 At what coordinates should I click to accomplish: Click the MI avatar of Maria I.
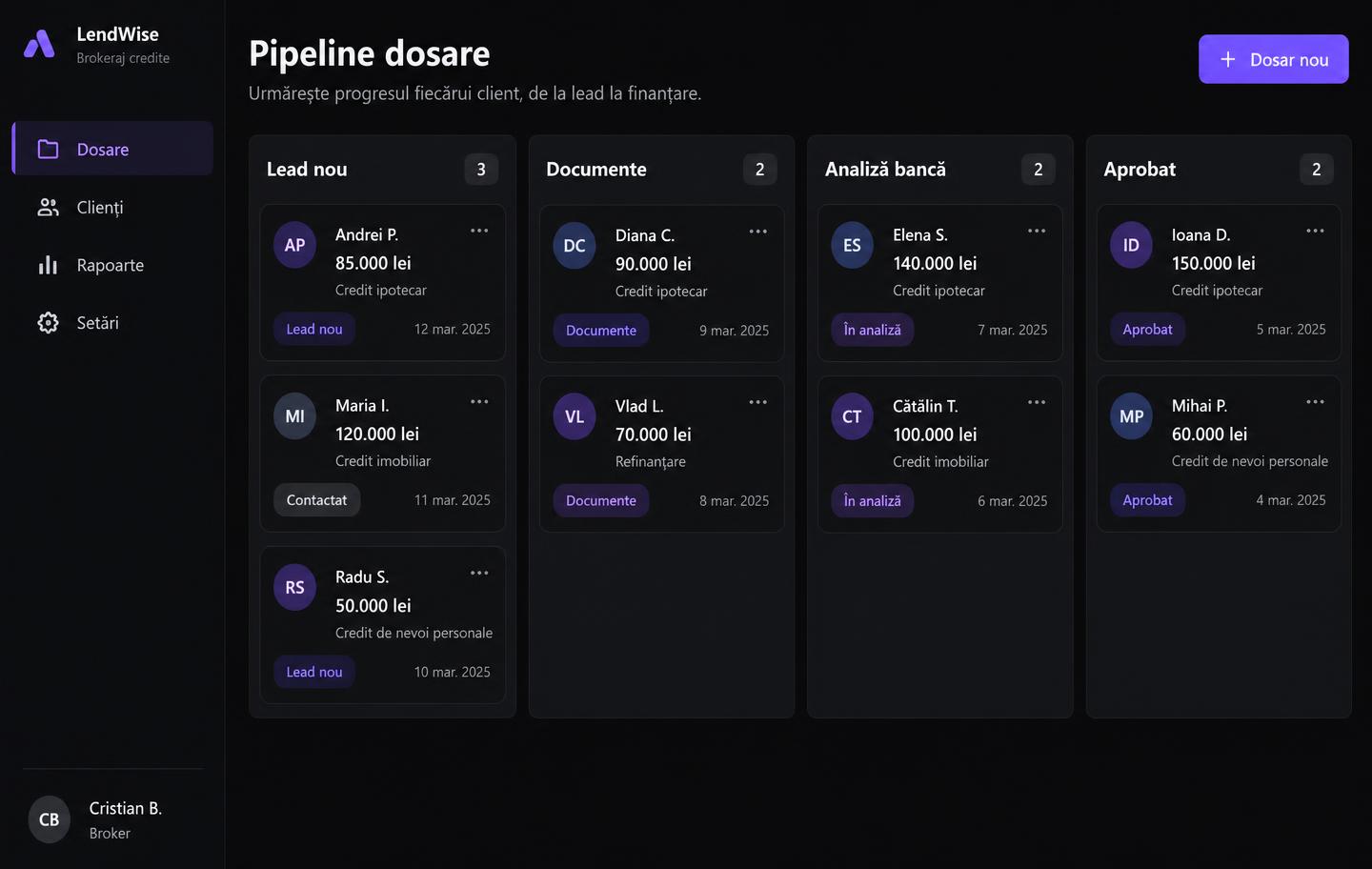295,416
